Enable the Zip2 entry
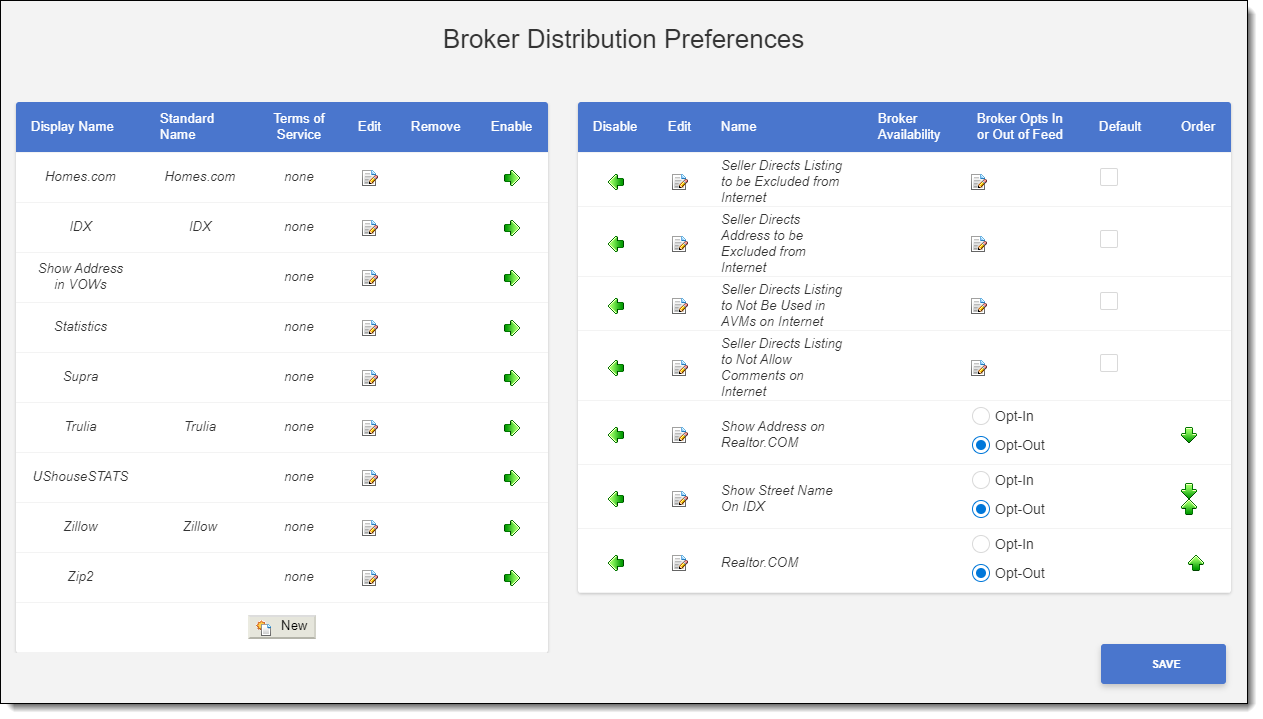 [x=512, y=578]
